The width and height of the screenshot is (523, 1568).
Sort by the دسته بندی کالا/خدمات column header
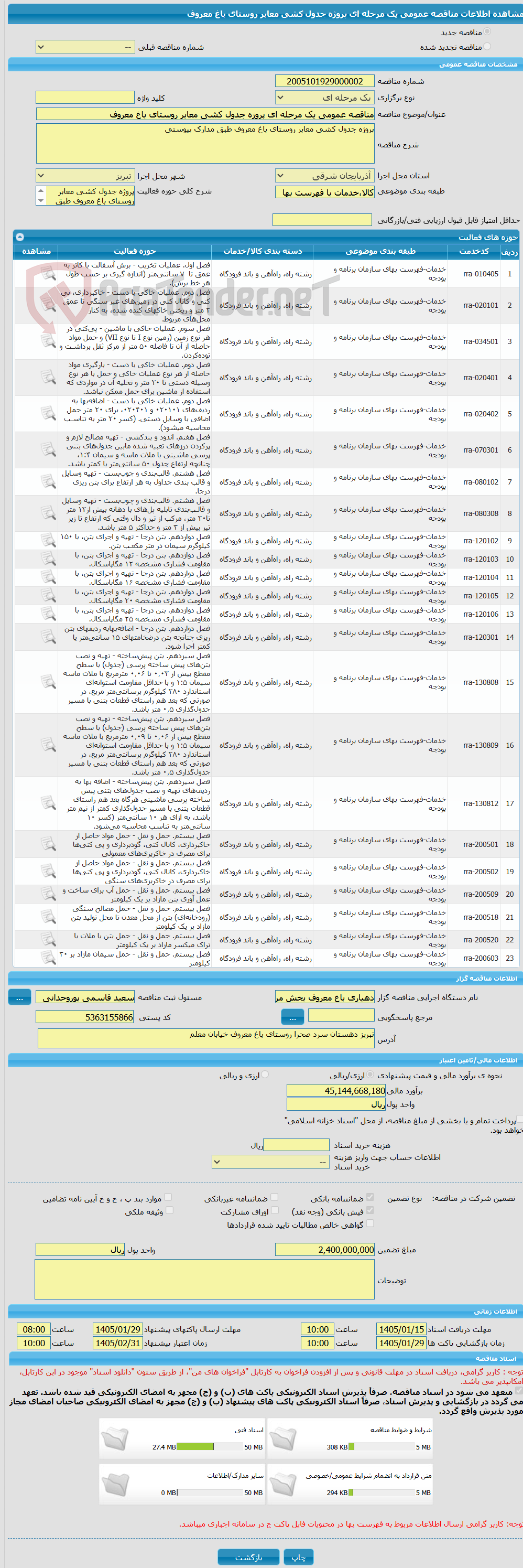coord(263,251)
